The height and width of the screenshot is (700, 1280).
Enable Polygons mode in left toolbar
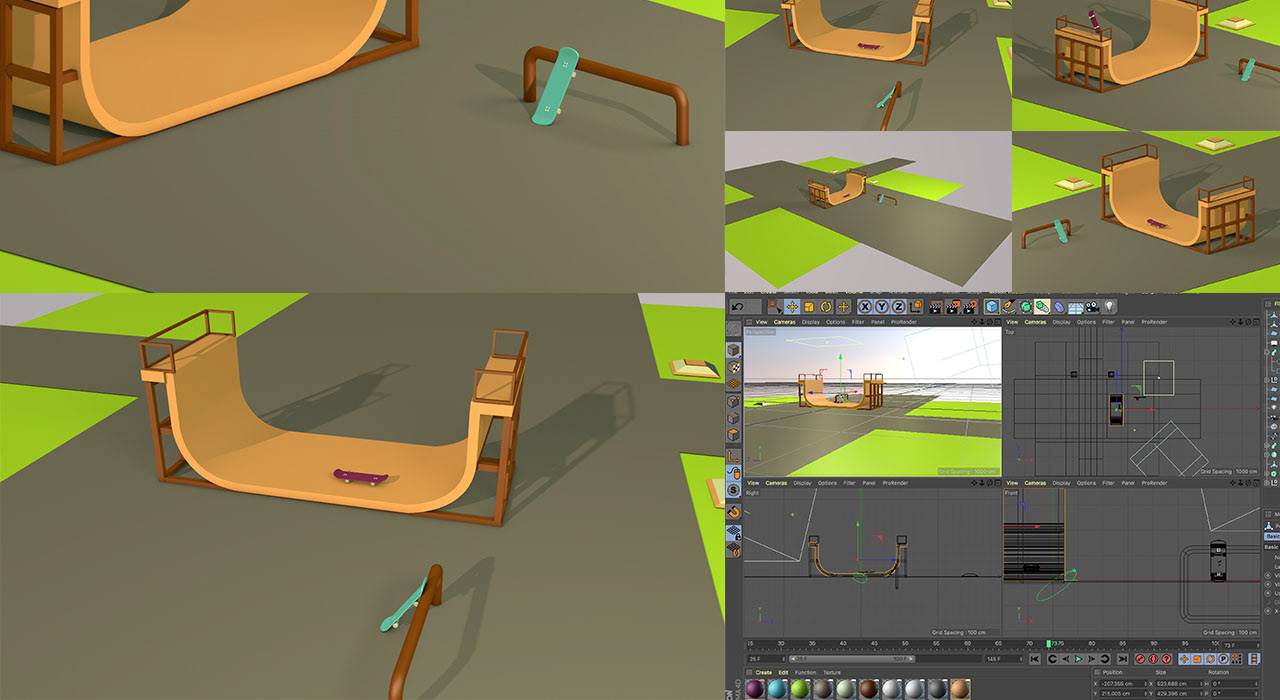pyautogui.click(x=733, y=436)
